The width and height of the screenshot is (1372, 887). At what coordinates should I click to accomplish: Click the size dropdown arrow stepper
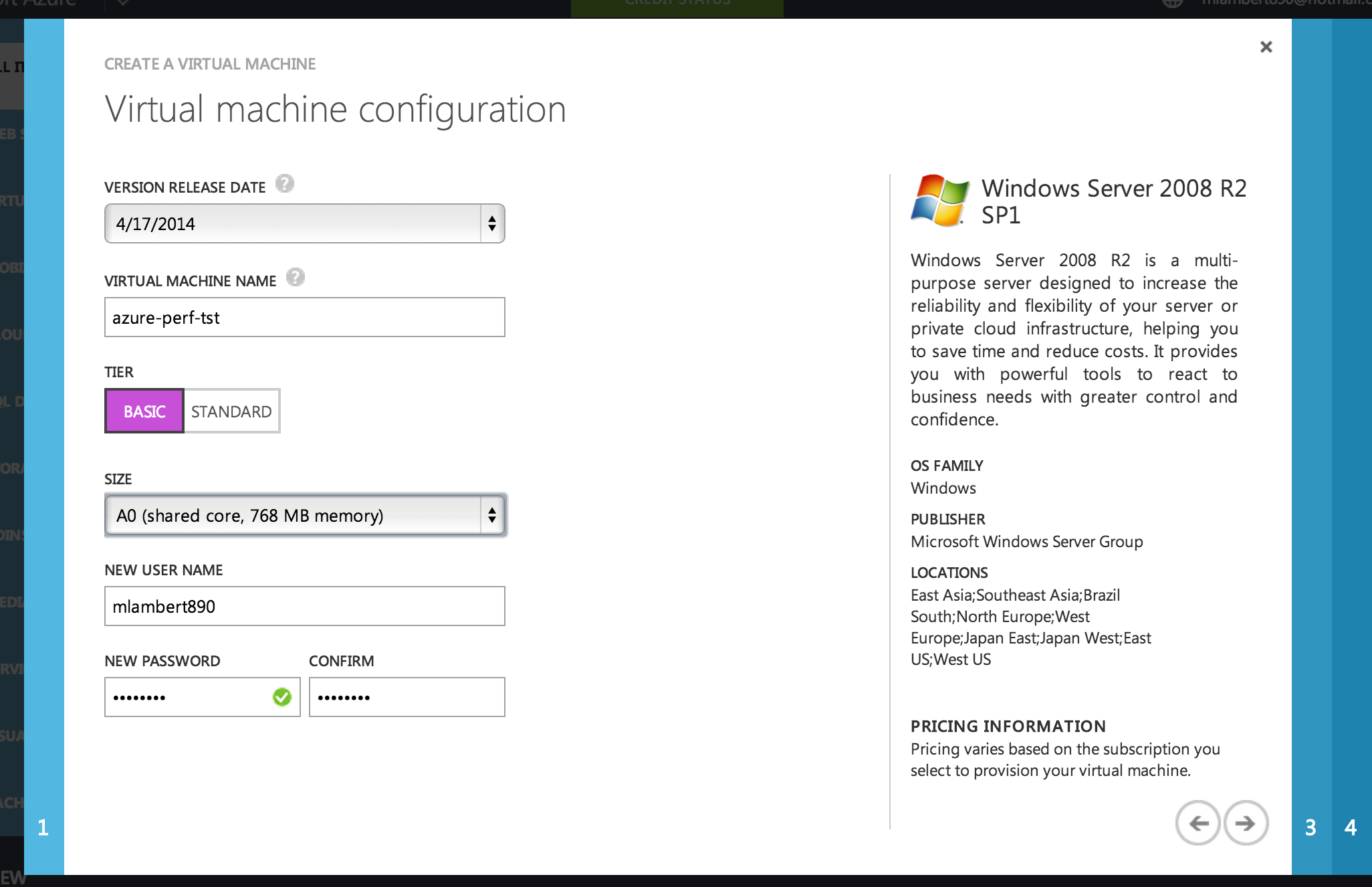(x=492, y=515)
